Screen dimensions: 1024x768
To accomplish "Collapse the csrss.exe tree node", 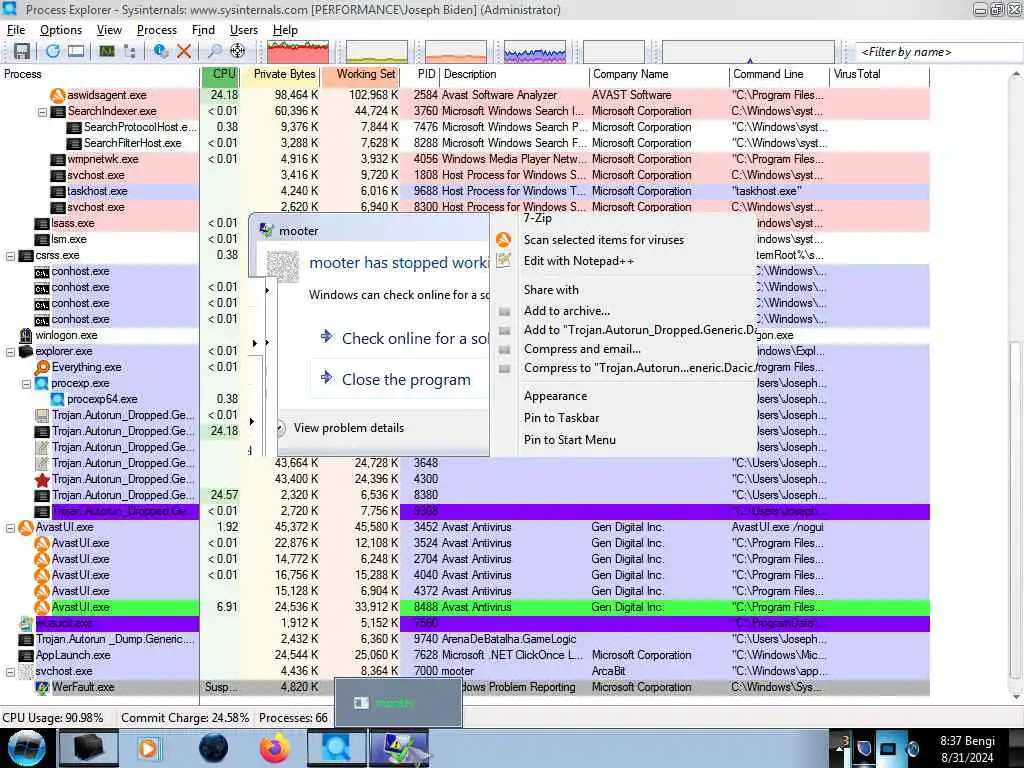I will (10, 256).
